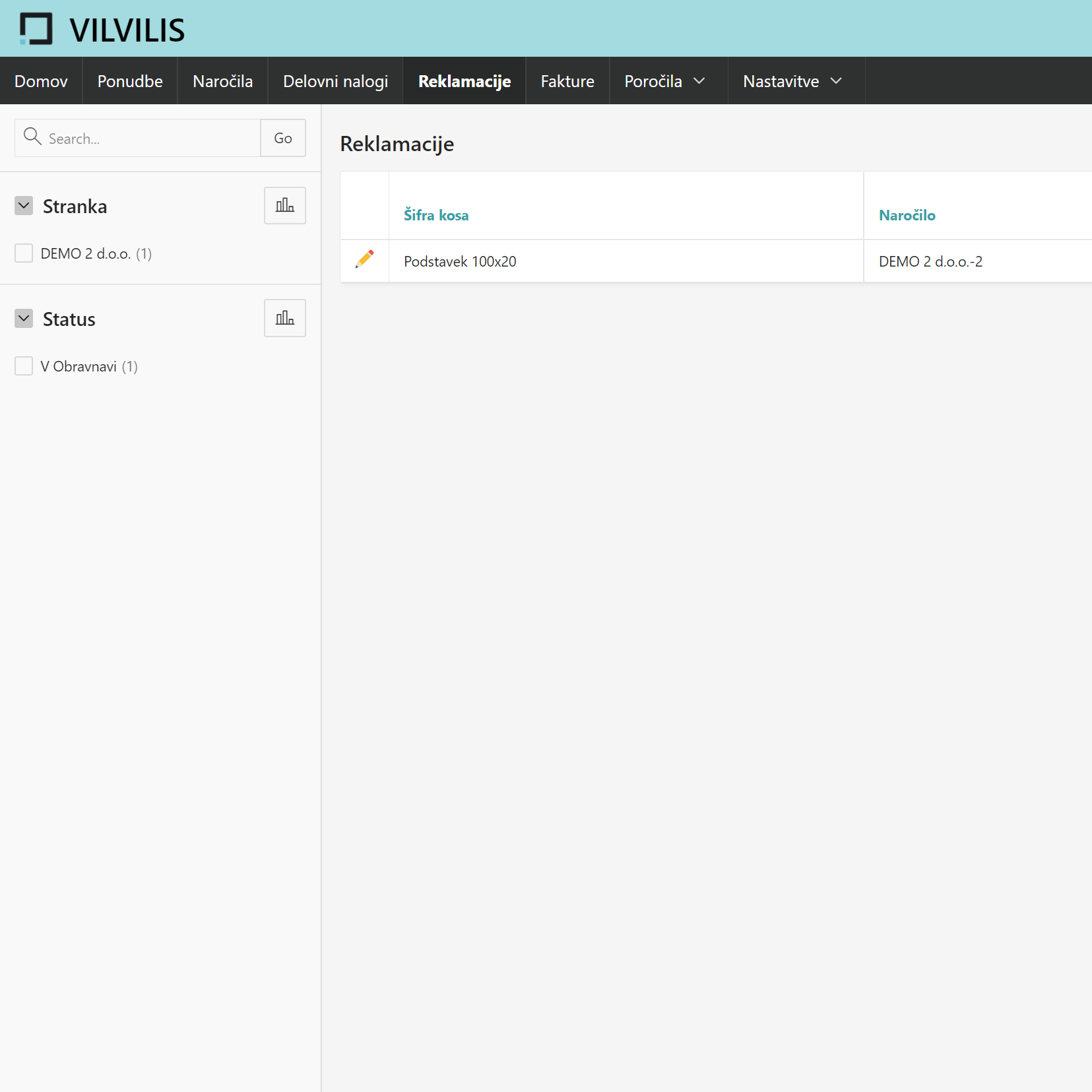The width and height of the screenshot is (1092, 1092).
Task: Open the Ponudbe tab
Action: point(130,81)
